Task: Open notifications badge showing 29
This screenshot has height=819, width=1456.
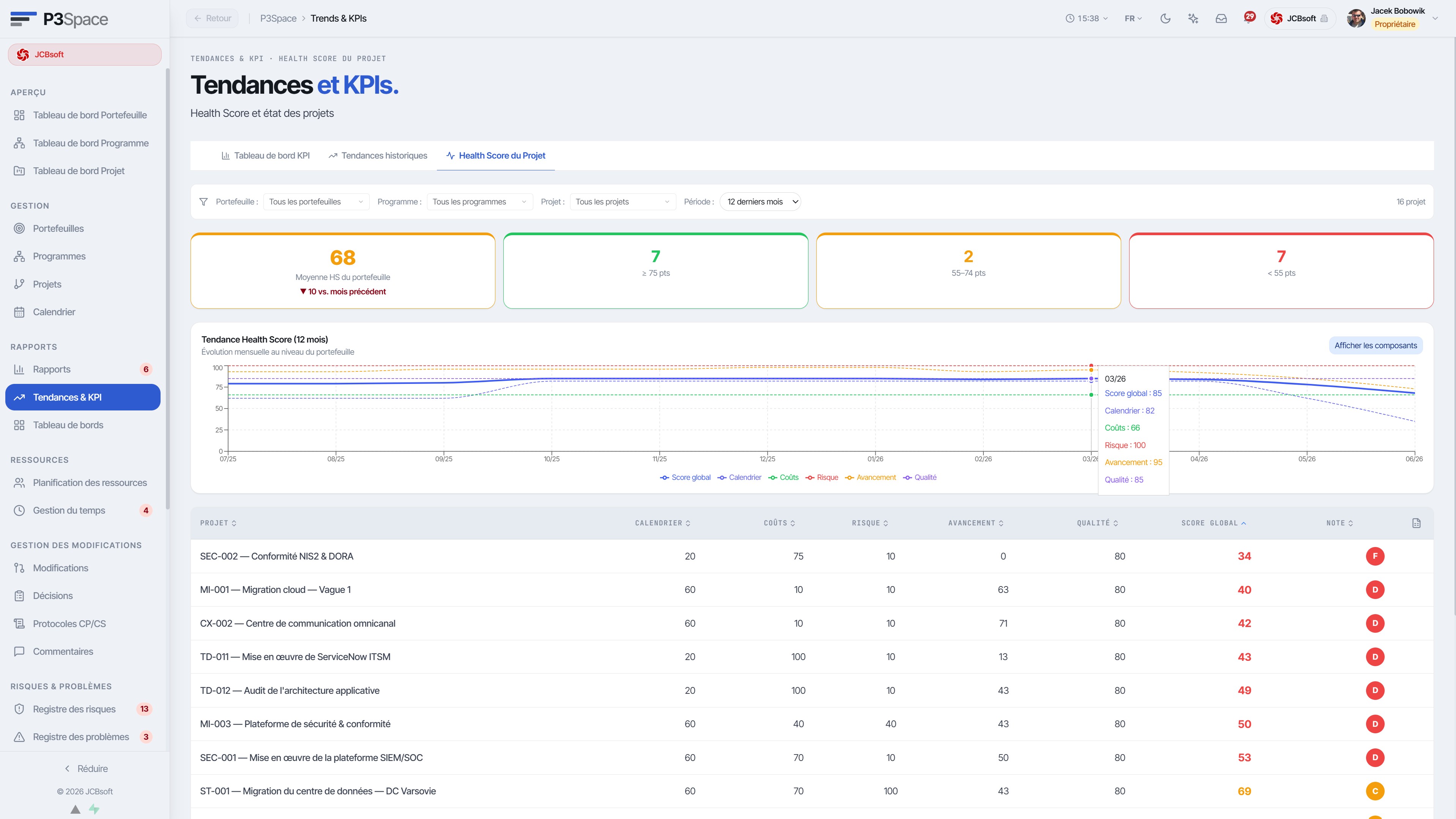Action: tap(1249, 17)
